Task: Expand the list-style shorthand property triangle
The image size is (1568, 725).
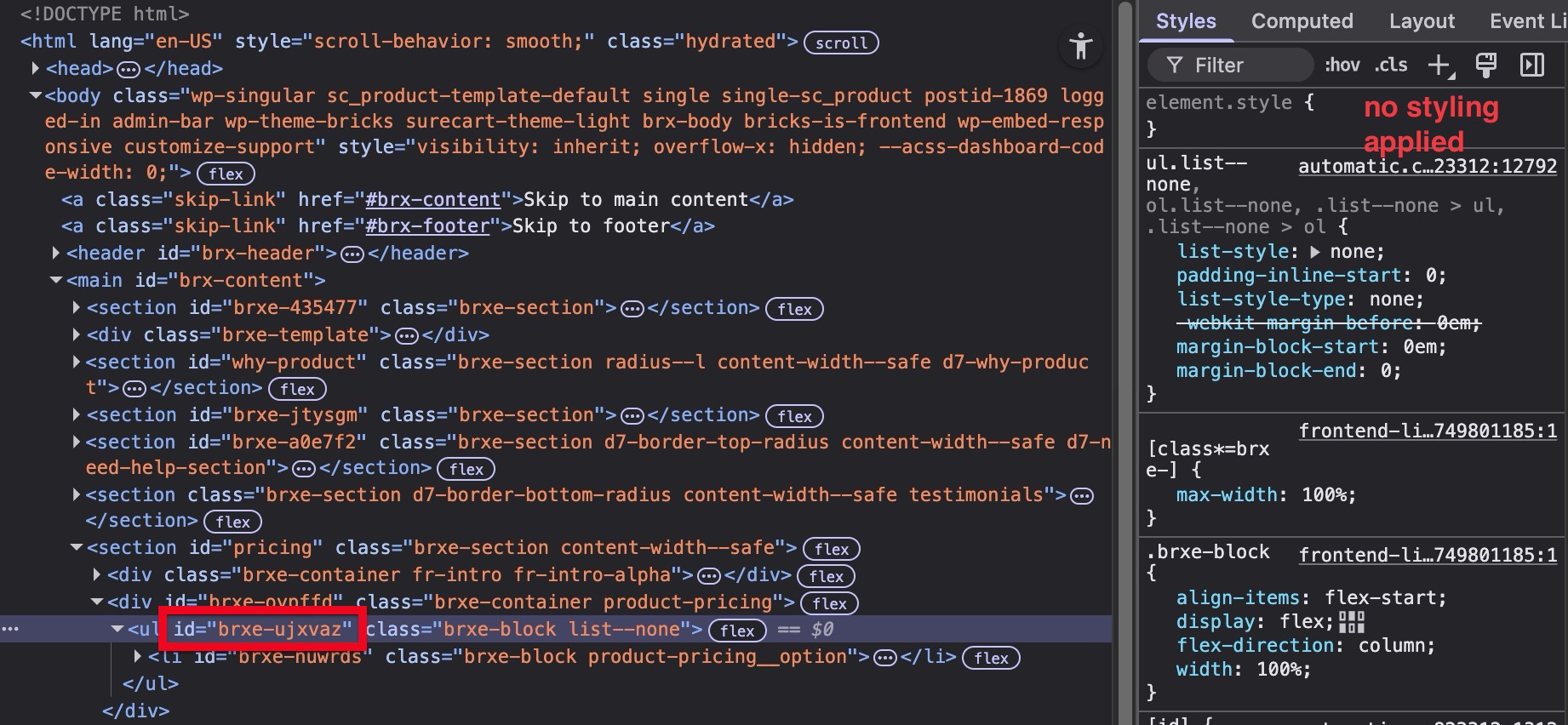Action: tap(1315, 252)
